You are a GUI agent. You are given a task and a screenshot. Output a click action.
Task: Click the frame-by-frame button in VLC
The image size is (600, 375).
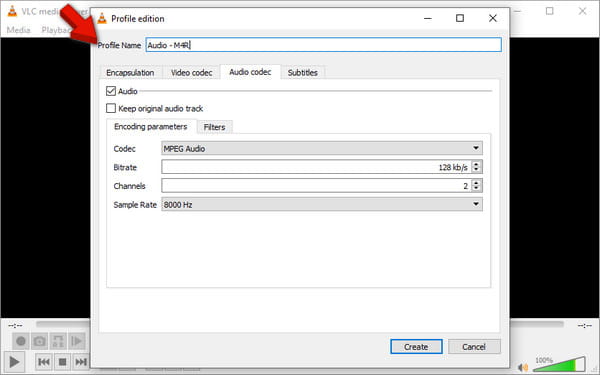click(x=77, y=341)
